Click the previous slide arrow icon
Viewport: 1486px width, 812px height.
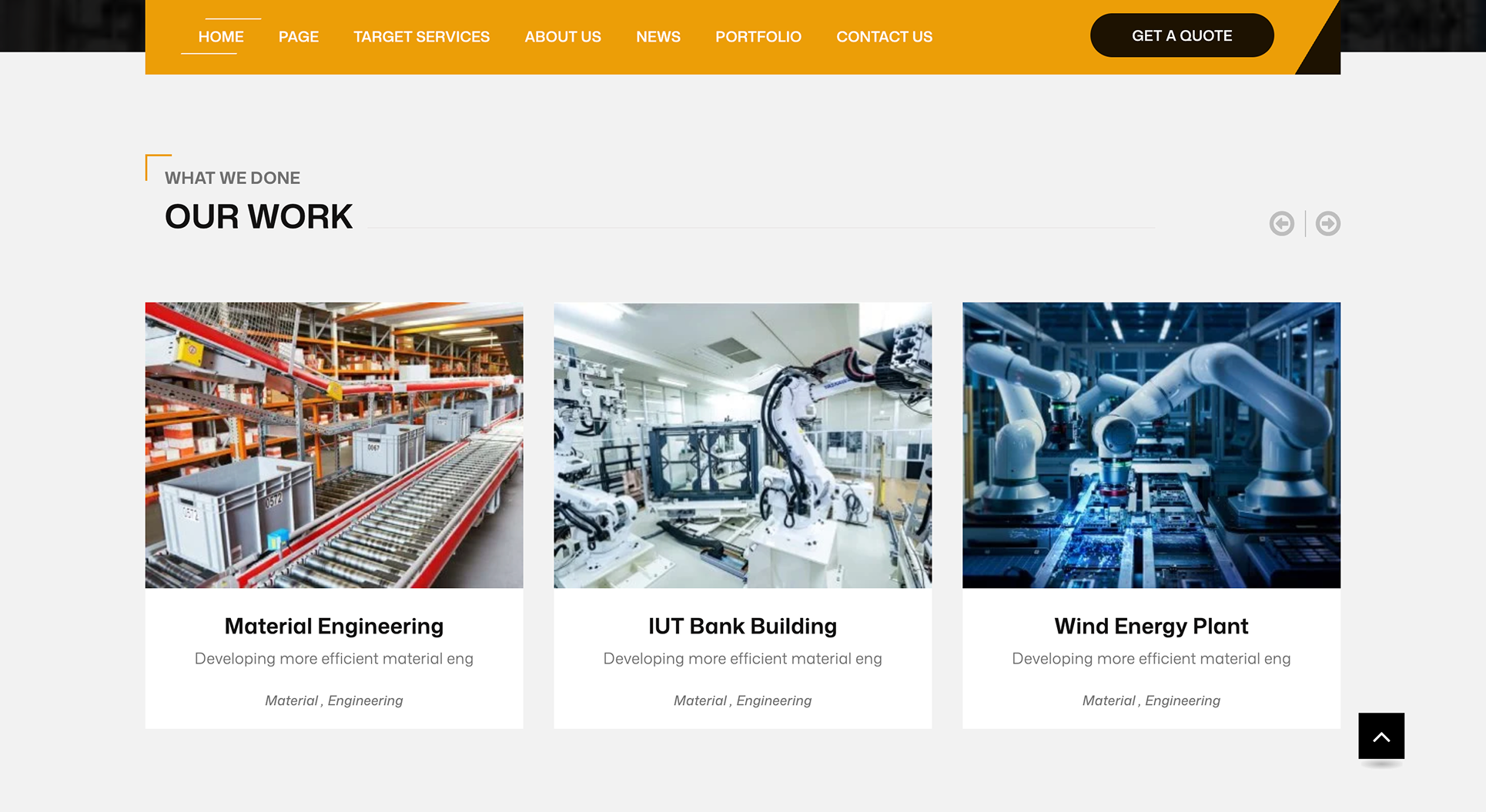(1281, 224)
